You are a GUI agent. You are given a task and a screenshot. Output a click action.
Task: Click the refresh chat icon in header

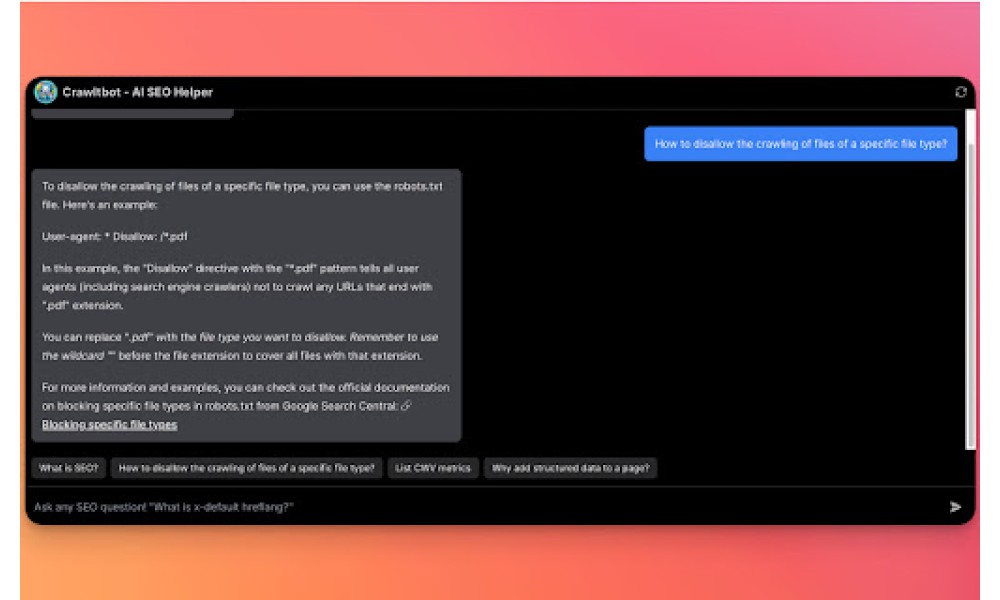pyautogui.click(x=960, y=92)
